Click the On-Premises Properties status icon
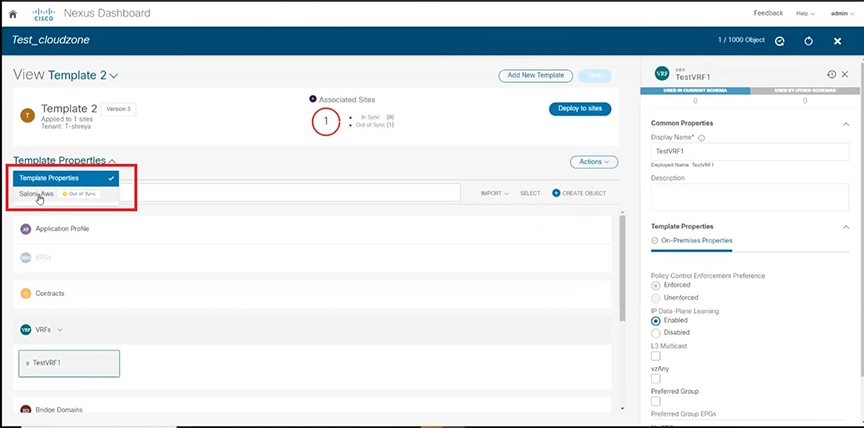 point(654,241)
